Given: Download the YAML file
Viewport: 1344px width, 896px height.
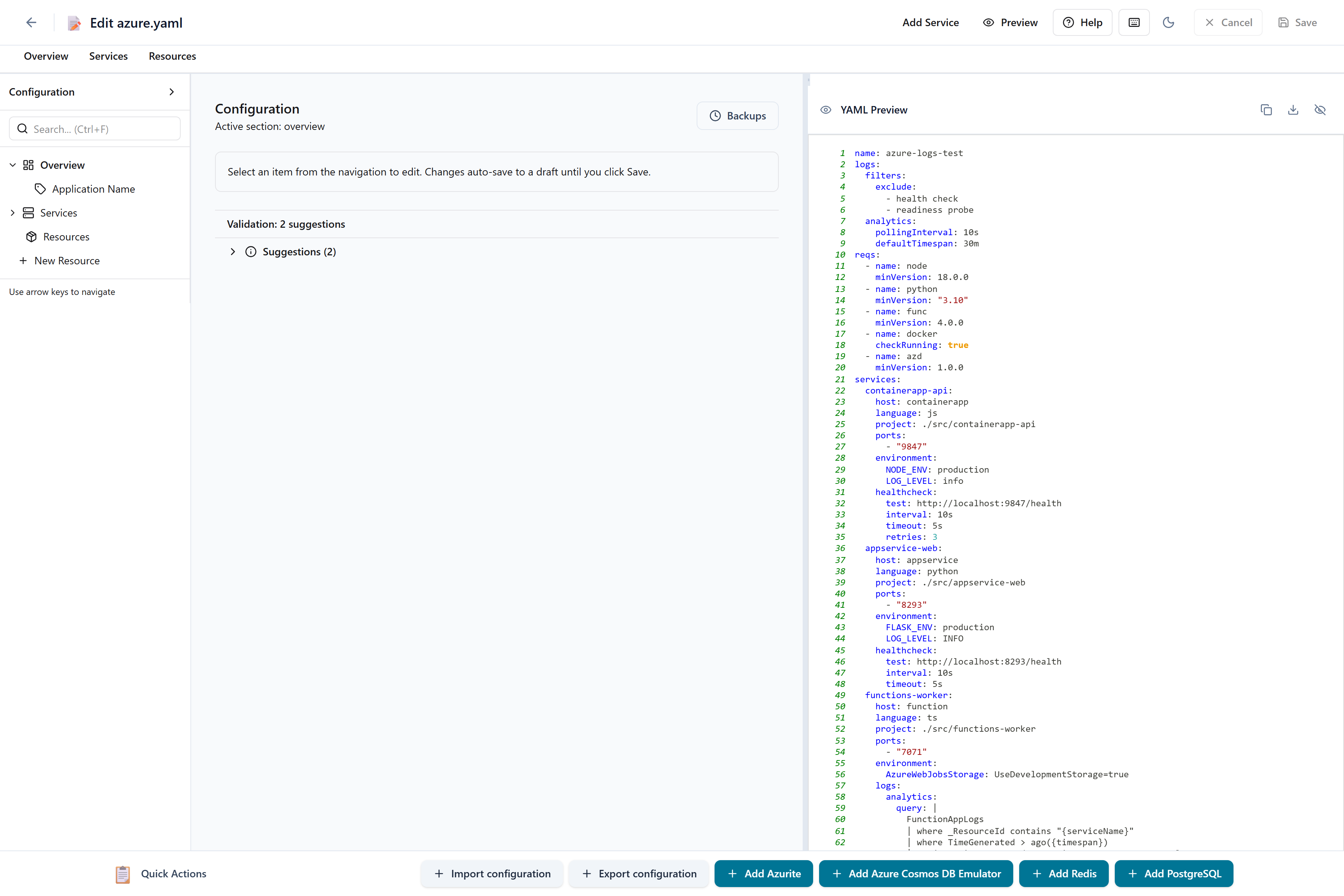Looking at the screenshot, I should point(1293,110).
